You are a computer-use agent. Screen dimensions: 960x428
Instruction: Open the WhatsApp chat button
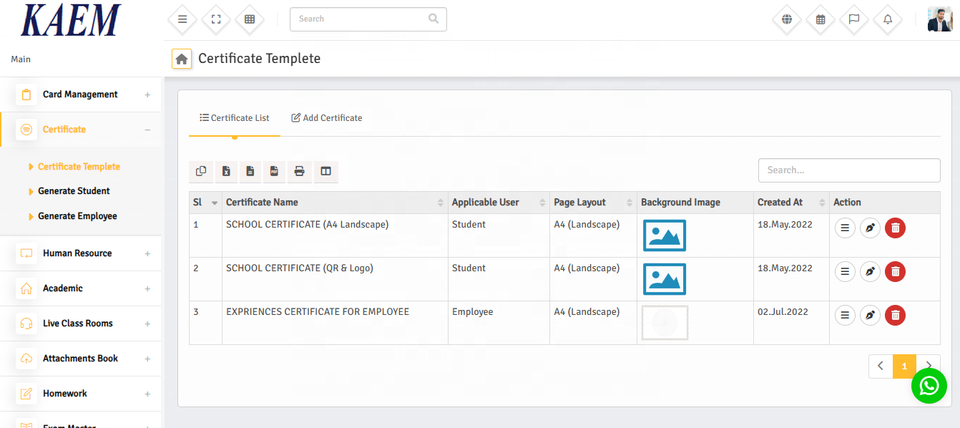coord(928,385)
